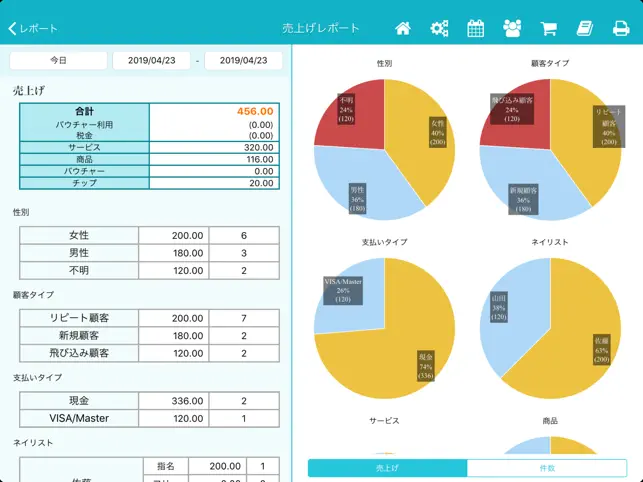Select the 現金 payment row
This screenshot has height=482, width=643.
pos(149,401)
